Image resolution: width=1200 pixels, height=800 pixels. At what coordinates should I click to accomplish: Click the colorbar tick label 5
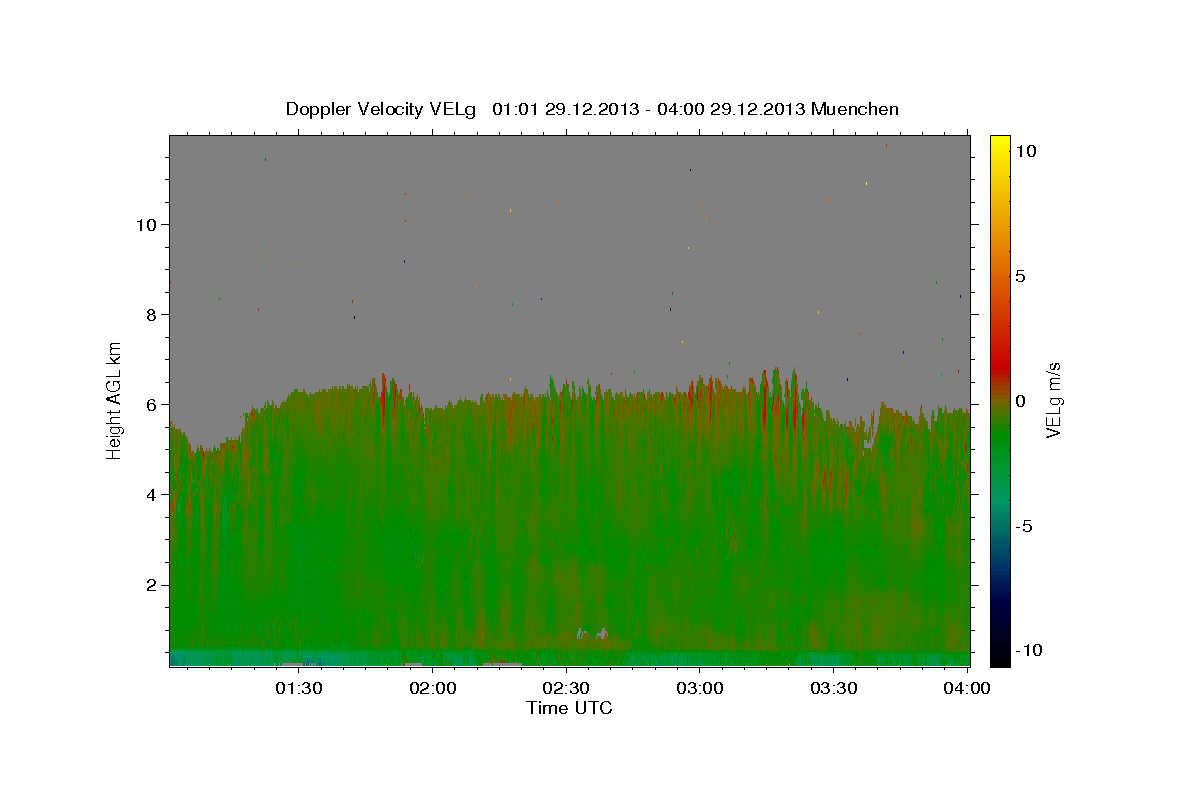tap(1020, 276)
